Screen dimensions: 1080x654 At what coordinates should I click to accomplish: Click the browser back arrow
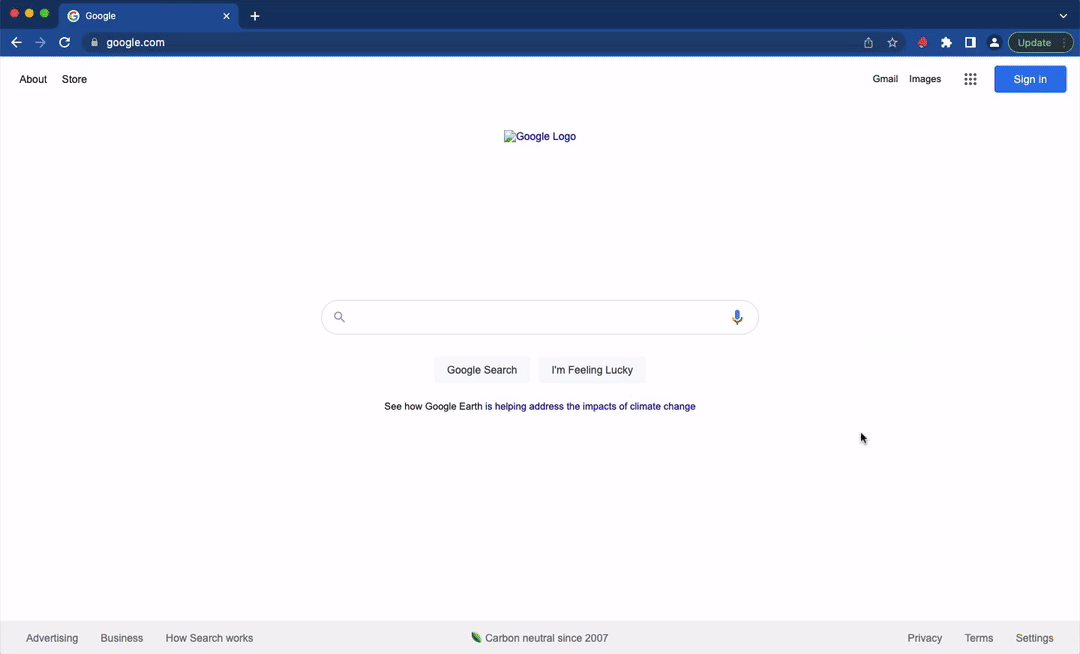point(16,42)
